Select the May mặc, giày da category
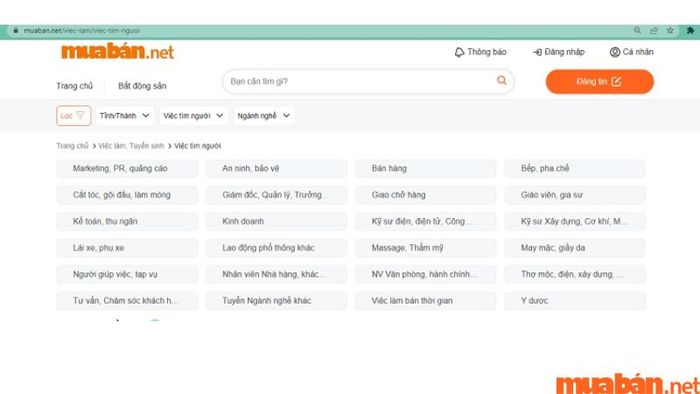This screenshot has width=700, height=394. point(575,248)
